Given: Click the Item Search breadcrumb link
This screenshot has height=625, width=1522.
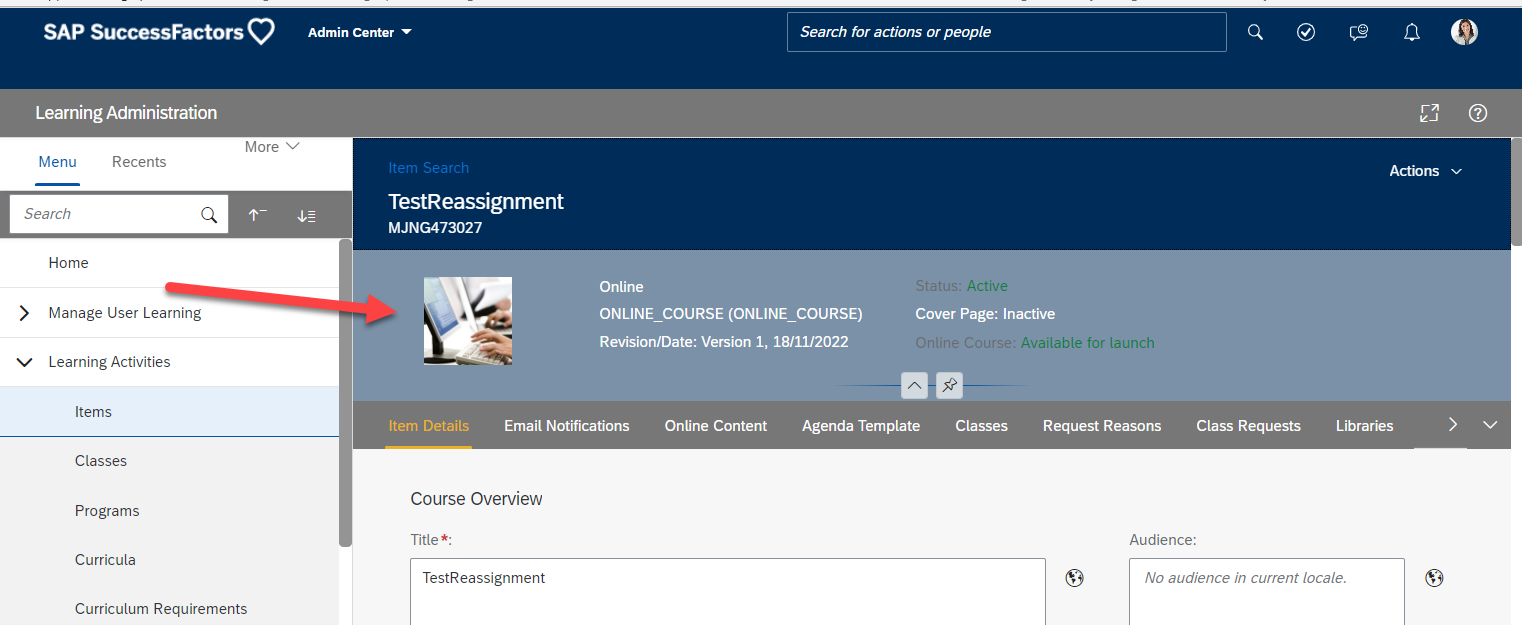Looking at the screenshot, I should click(428, 168).
